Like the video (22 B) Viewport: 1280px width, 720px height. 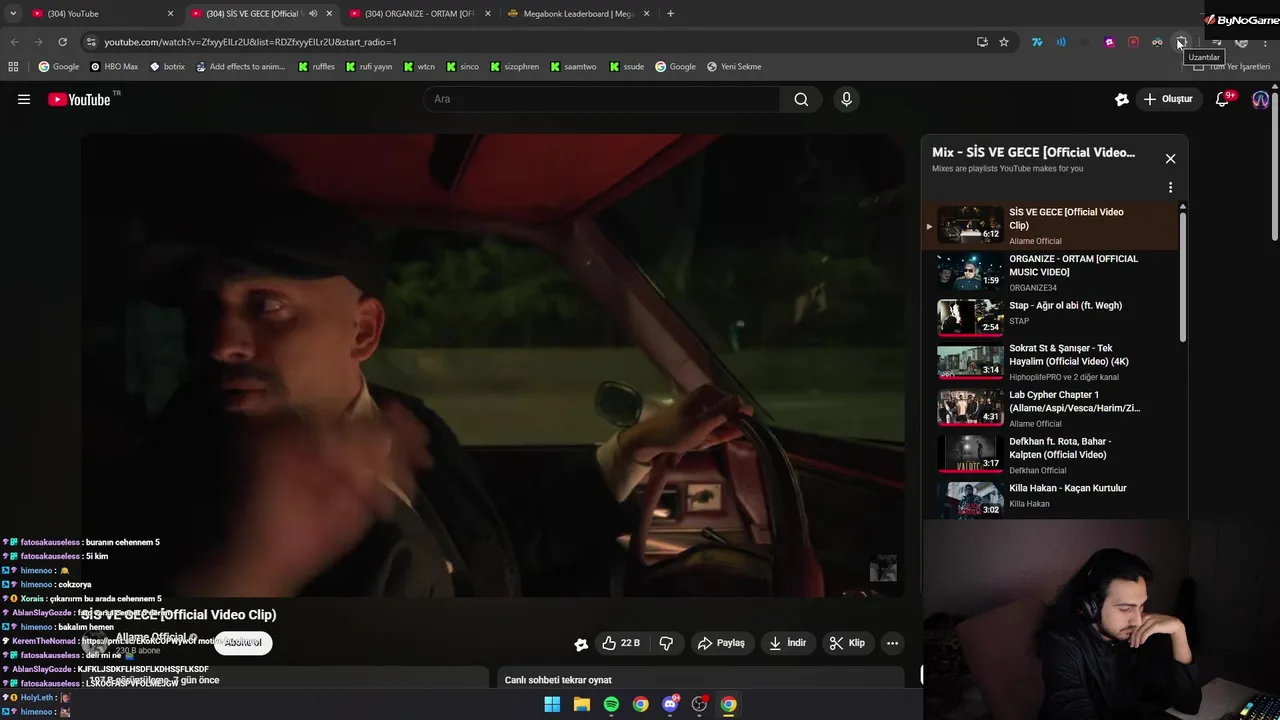(x=621, y=643)
